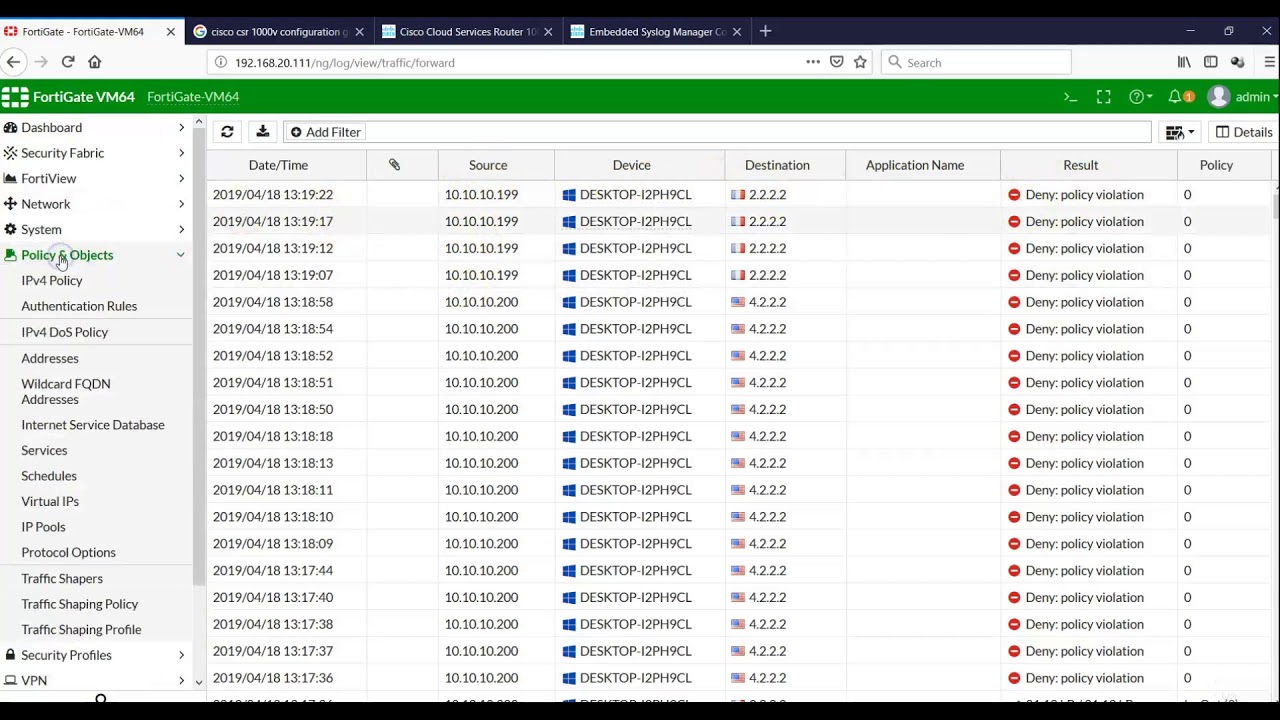1280x720 pixels.
Task: Open the help question mark menu
Action: [1141, 97]
